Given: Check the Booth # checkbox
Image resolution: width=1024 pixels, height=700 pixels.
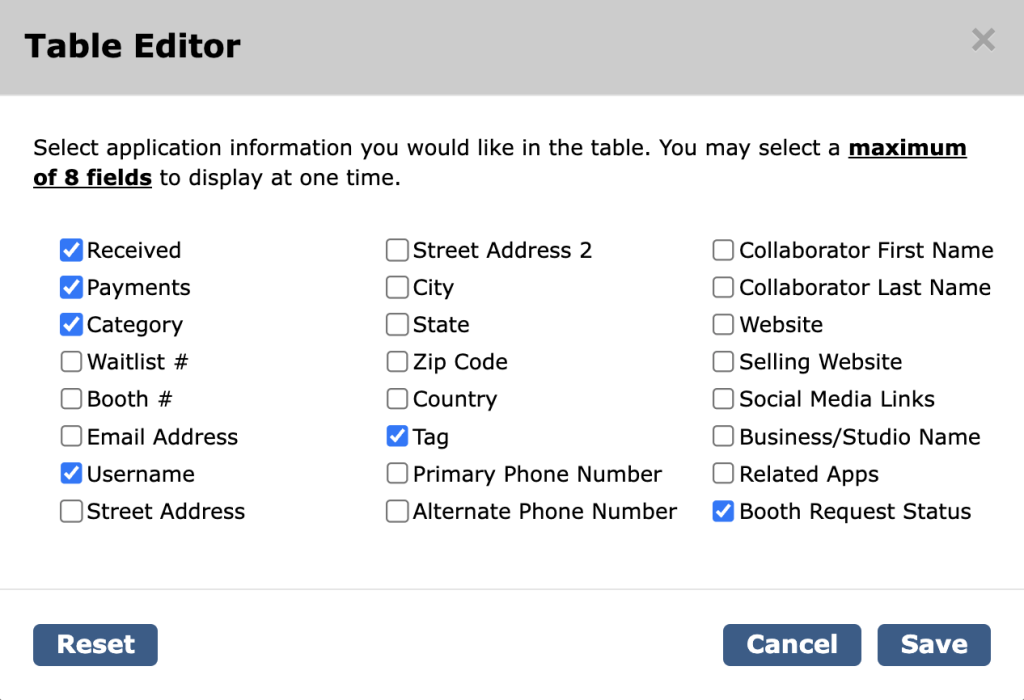Looking at the screenshot, I should 71,399.
